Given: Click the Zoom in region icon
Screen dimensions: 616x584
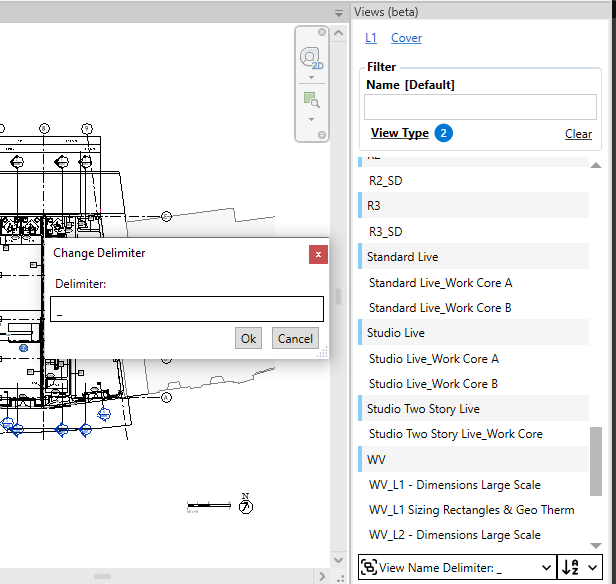Looking at the screenshot, I should [311, 99].
